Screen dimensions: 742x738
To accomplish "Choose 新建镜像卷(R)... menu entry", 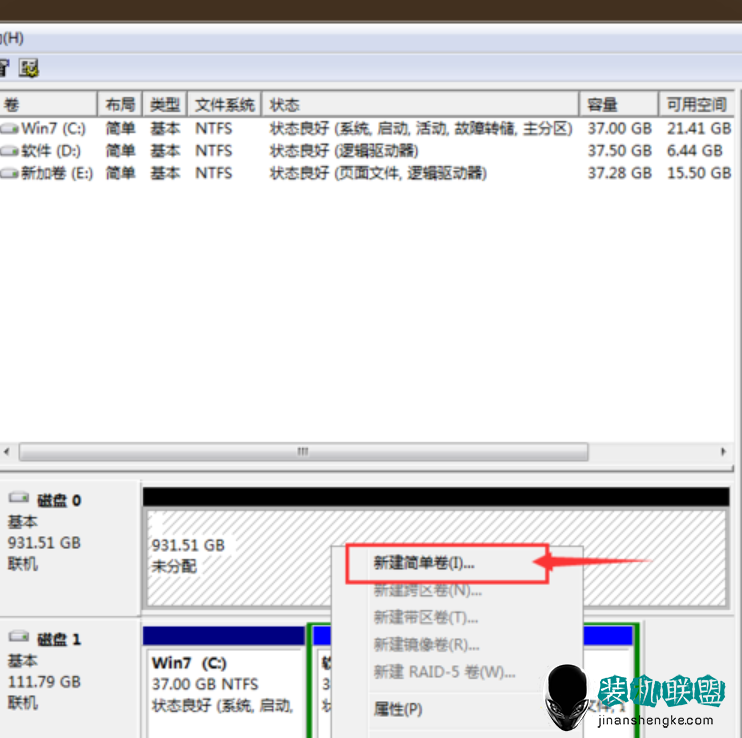I will [x=426, y=644].
